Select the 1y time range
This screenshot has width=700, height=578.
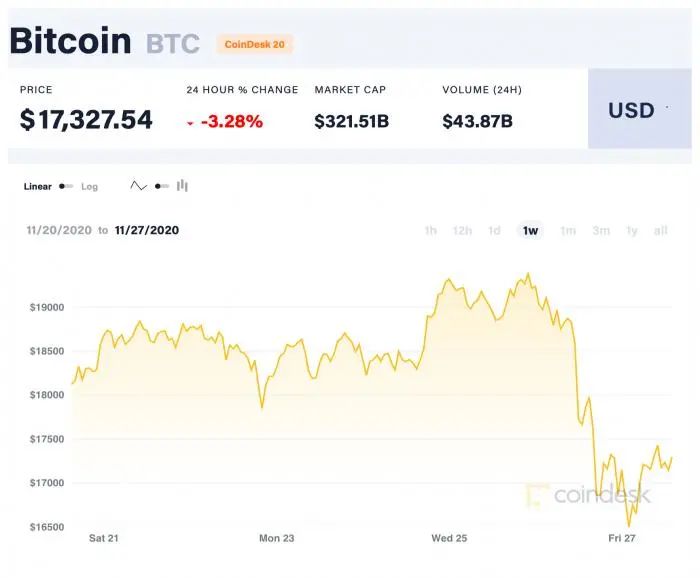[631, 230]
